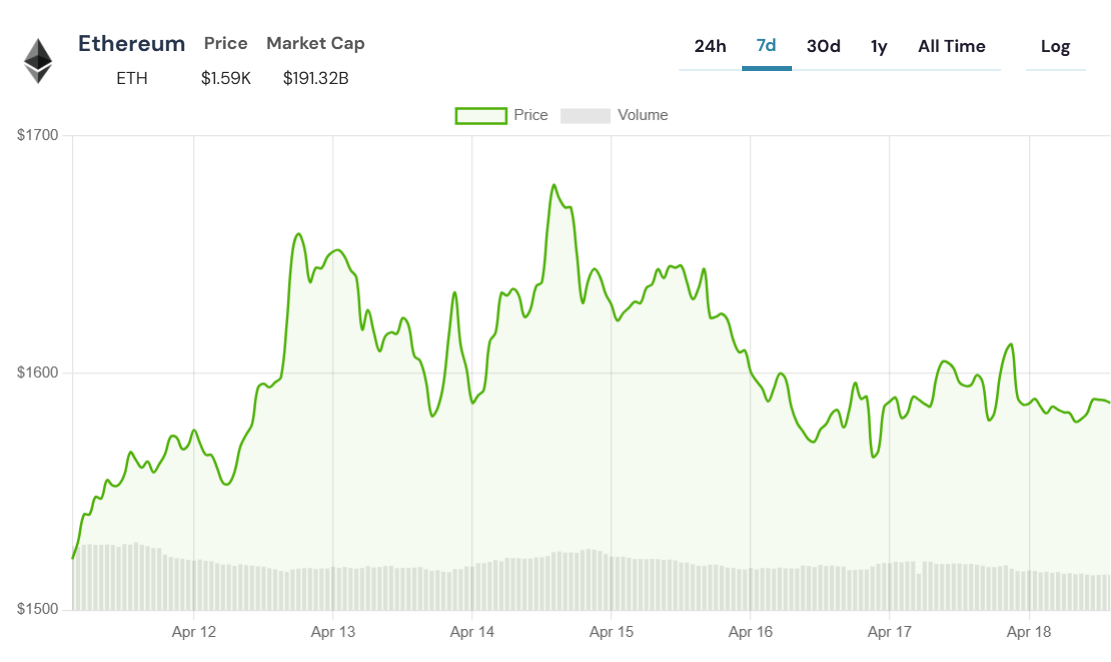Click the Apr 17 x-axis date label
The width and height of the screenshot is (1111, 662).
[x=889, y=632]
